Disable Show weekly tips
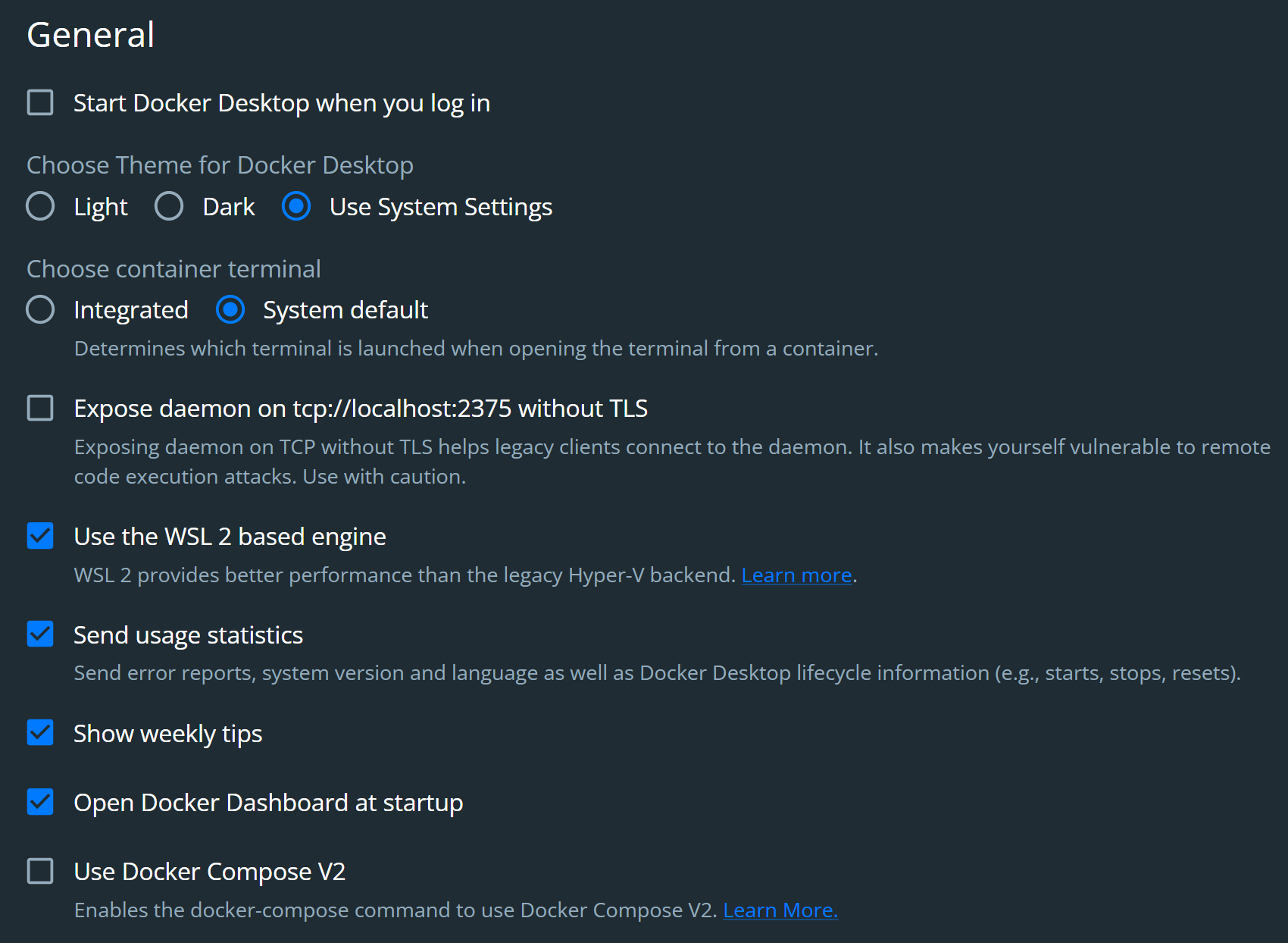Image resolution: width=1288 pixels, height=943 pixels. [x=40, y=733]
